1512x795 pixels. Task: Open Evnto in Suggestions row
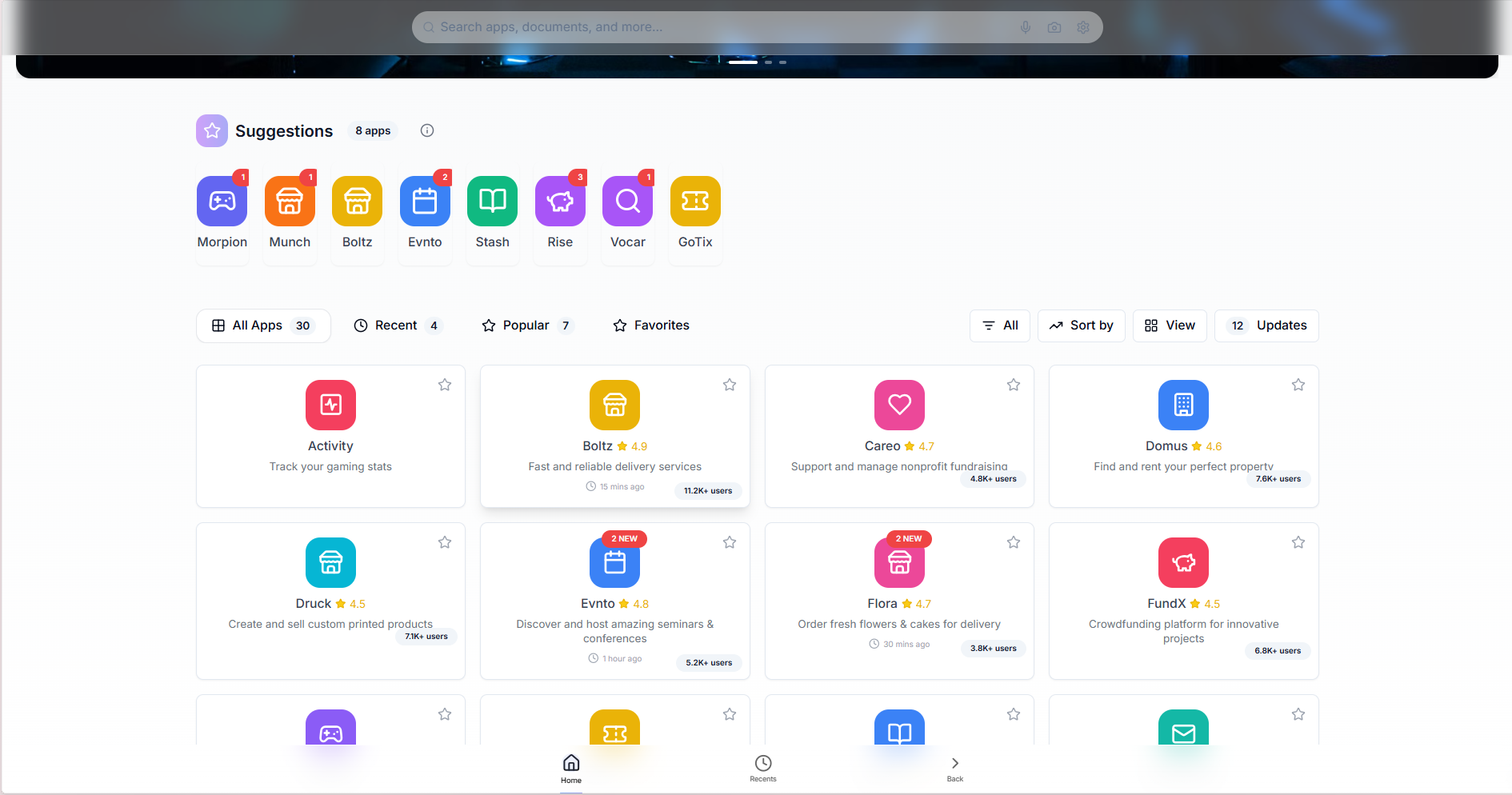(425, 201)
